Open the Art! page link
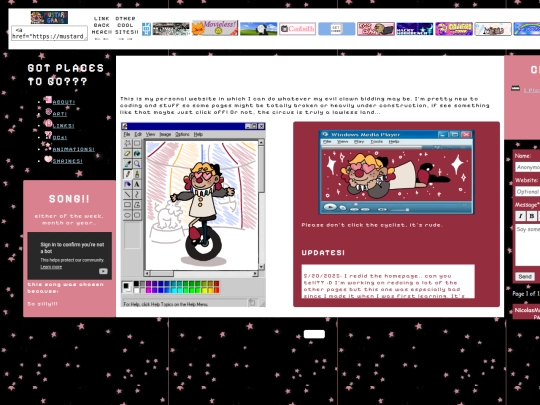Screen dimensions: 540x405 pos(60,114)
